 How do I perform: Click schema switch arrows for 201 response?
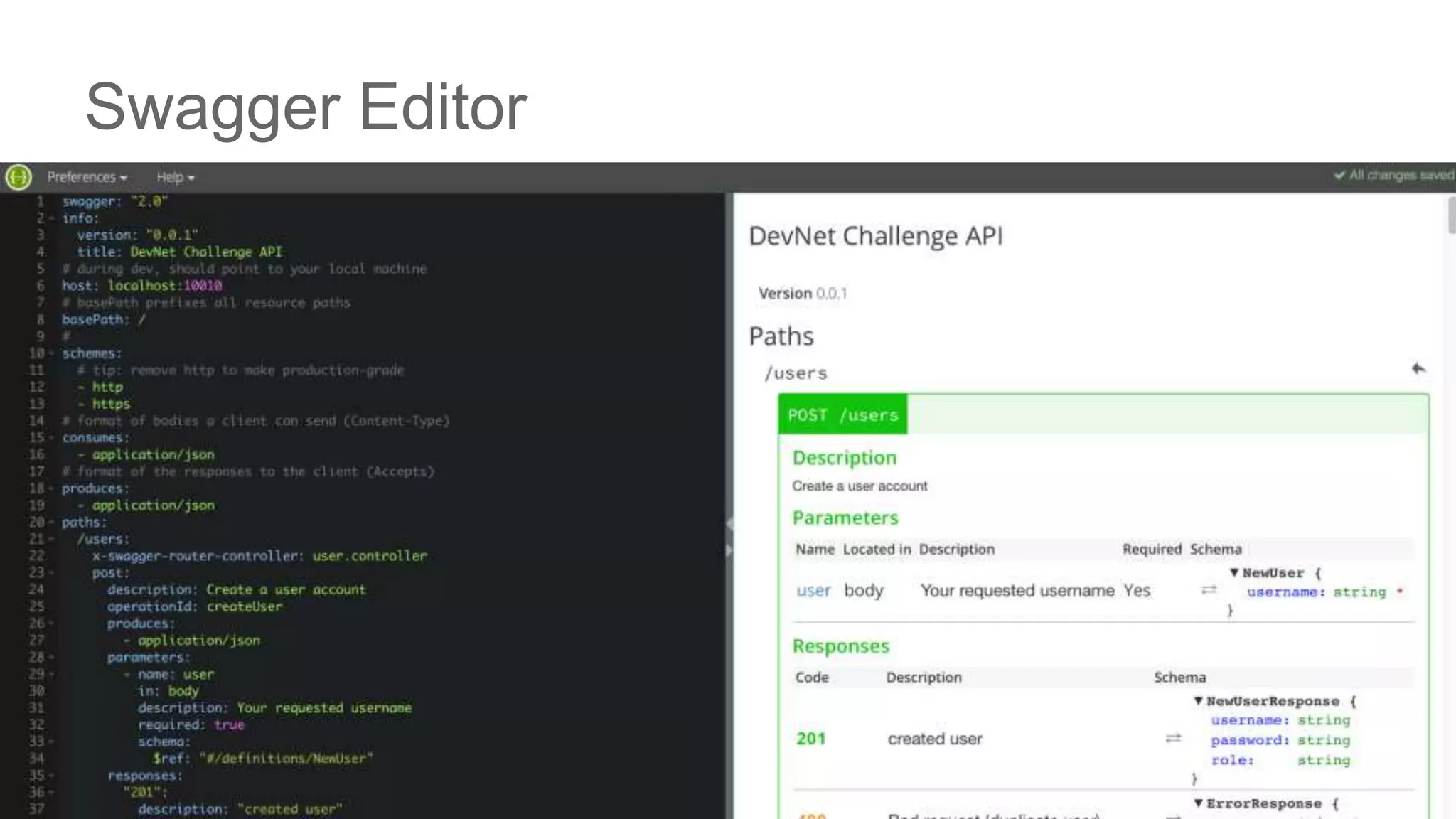(1174, 739)
